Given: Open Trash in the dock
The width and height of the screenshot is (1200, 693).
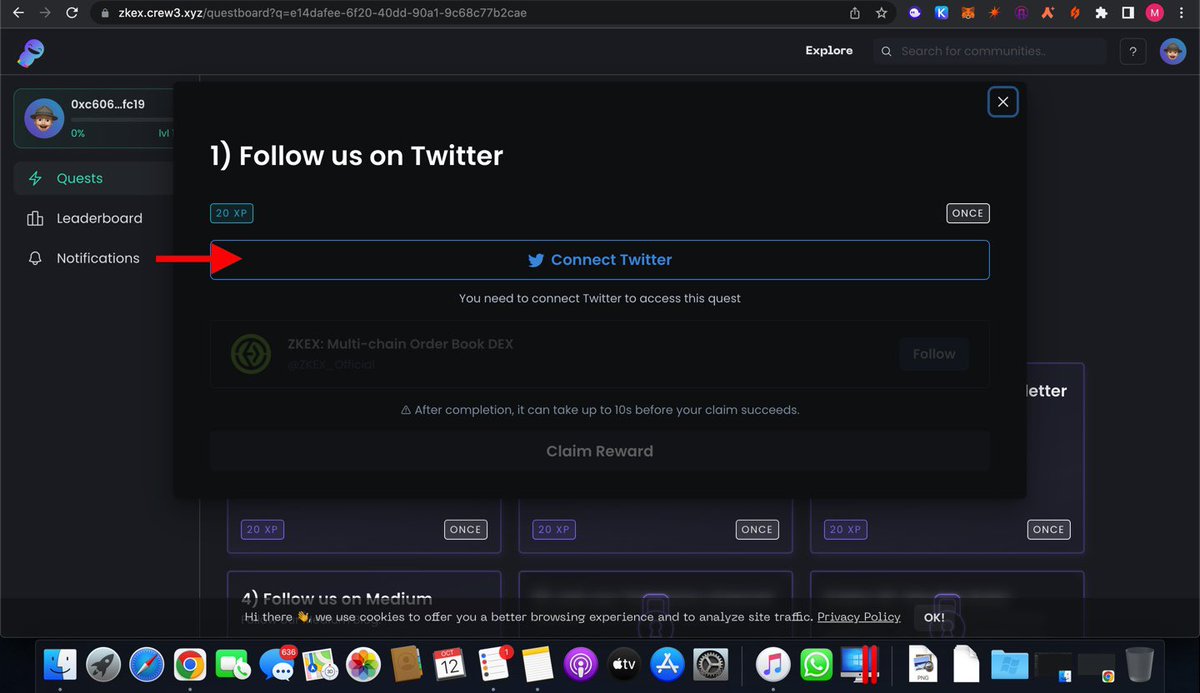Looking at the screenshot, I should [1139, 664].
